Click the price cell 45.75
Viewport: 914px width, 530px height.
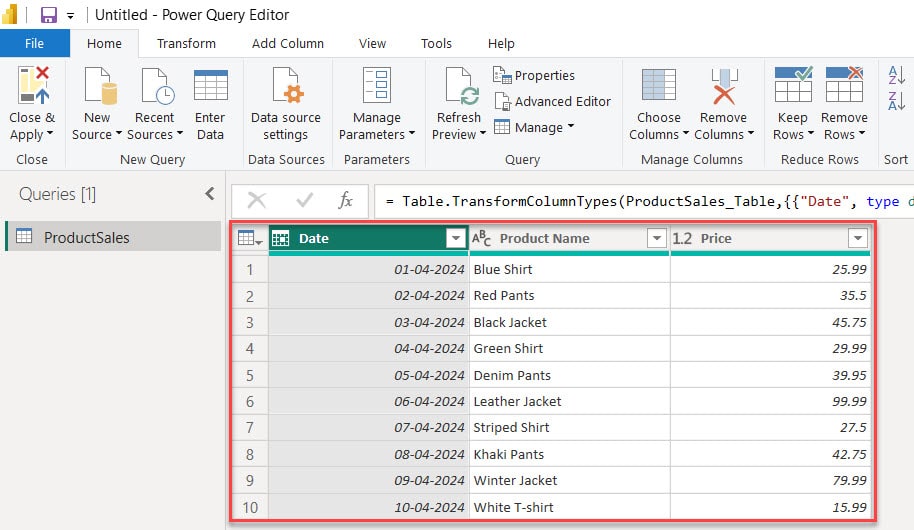[x=771, y=322]
